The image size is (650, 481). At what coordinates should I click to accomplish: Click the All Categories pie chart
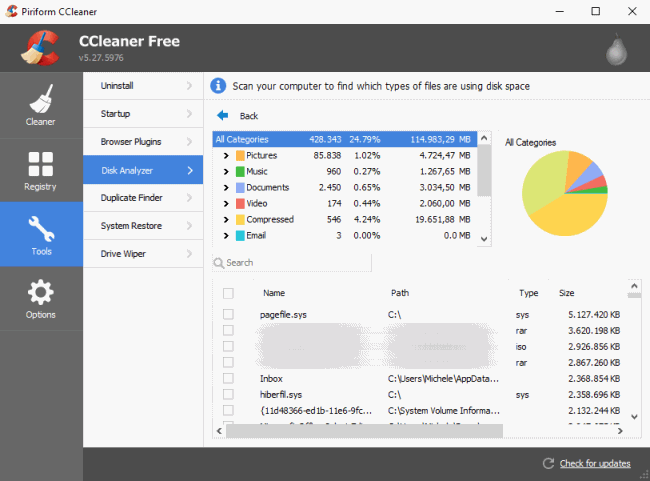(x=565, y=193)
